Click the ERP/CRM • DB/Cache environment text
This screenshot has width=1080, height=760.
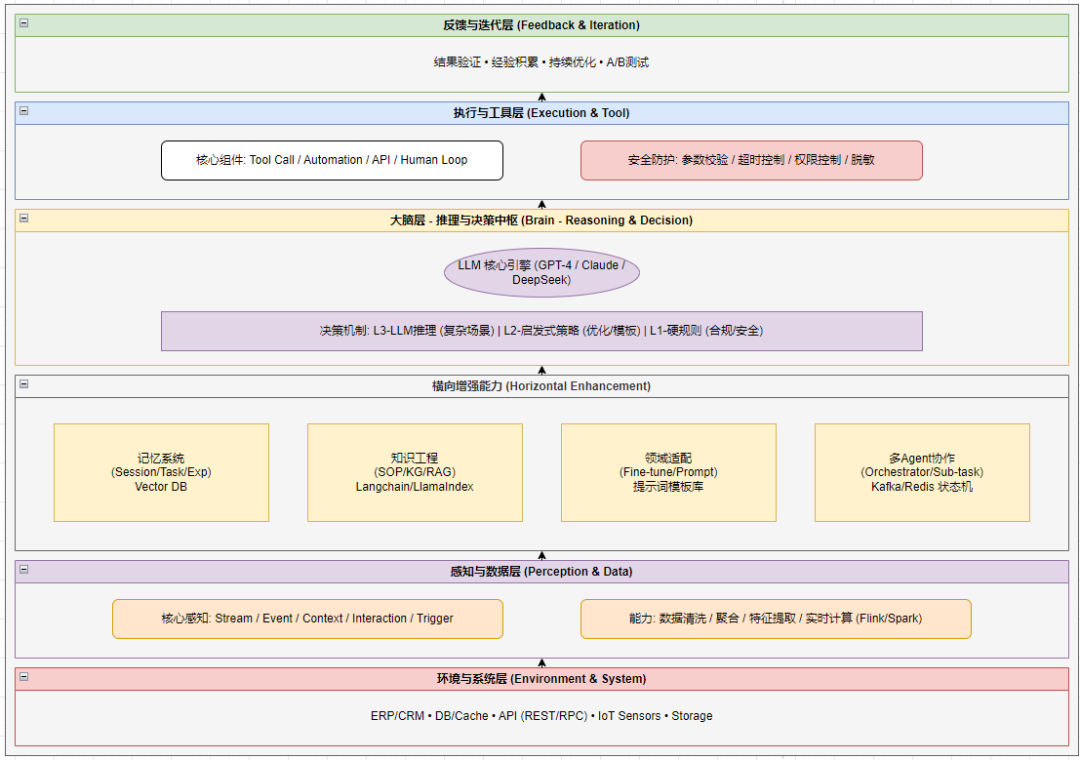tap(541, 716)
